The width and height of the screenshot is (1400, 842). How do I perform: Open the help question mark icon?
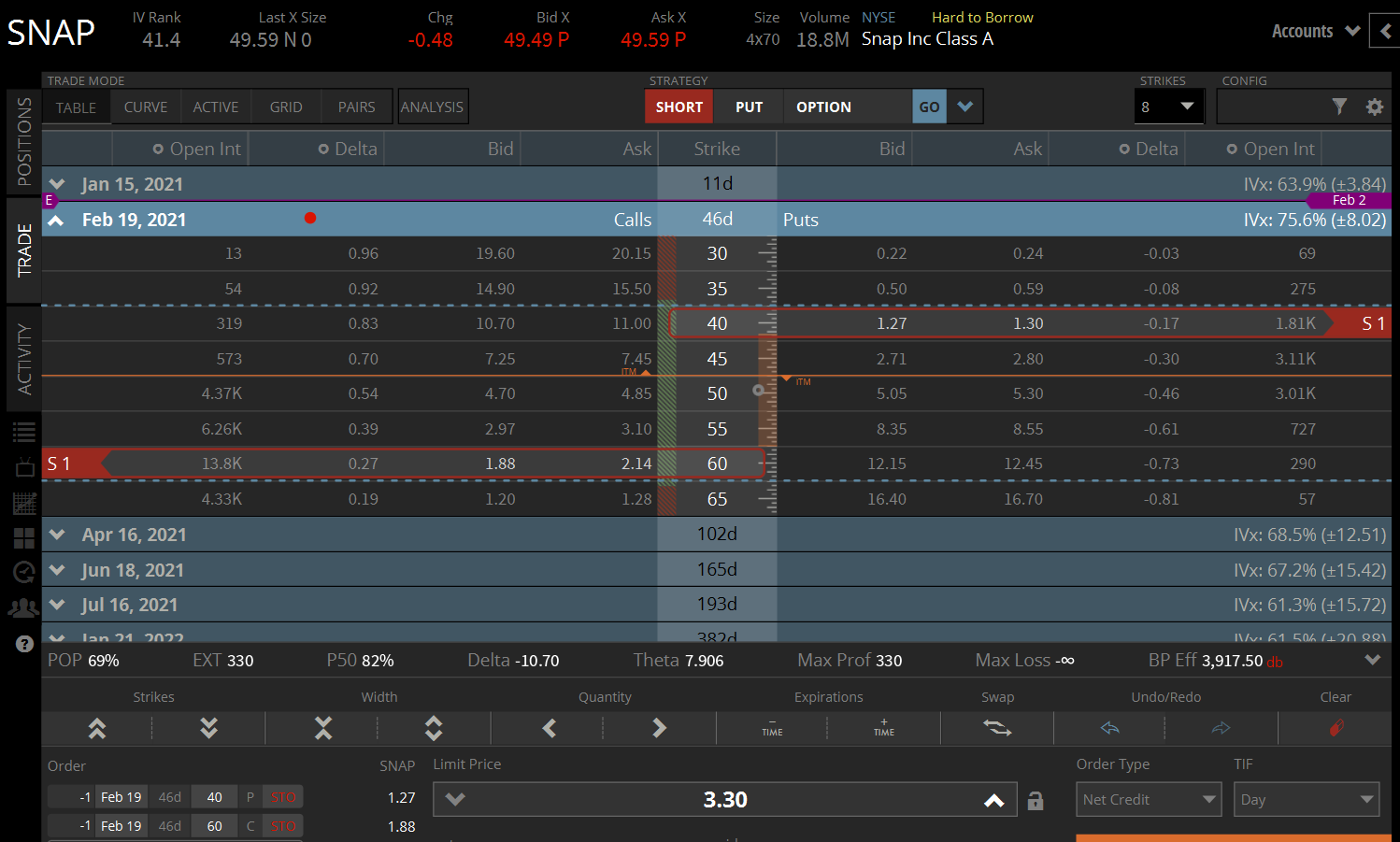pos(24,644)
